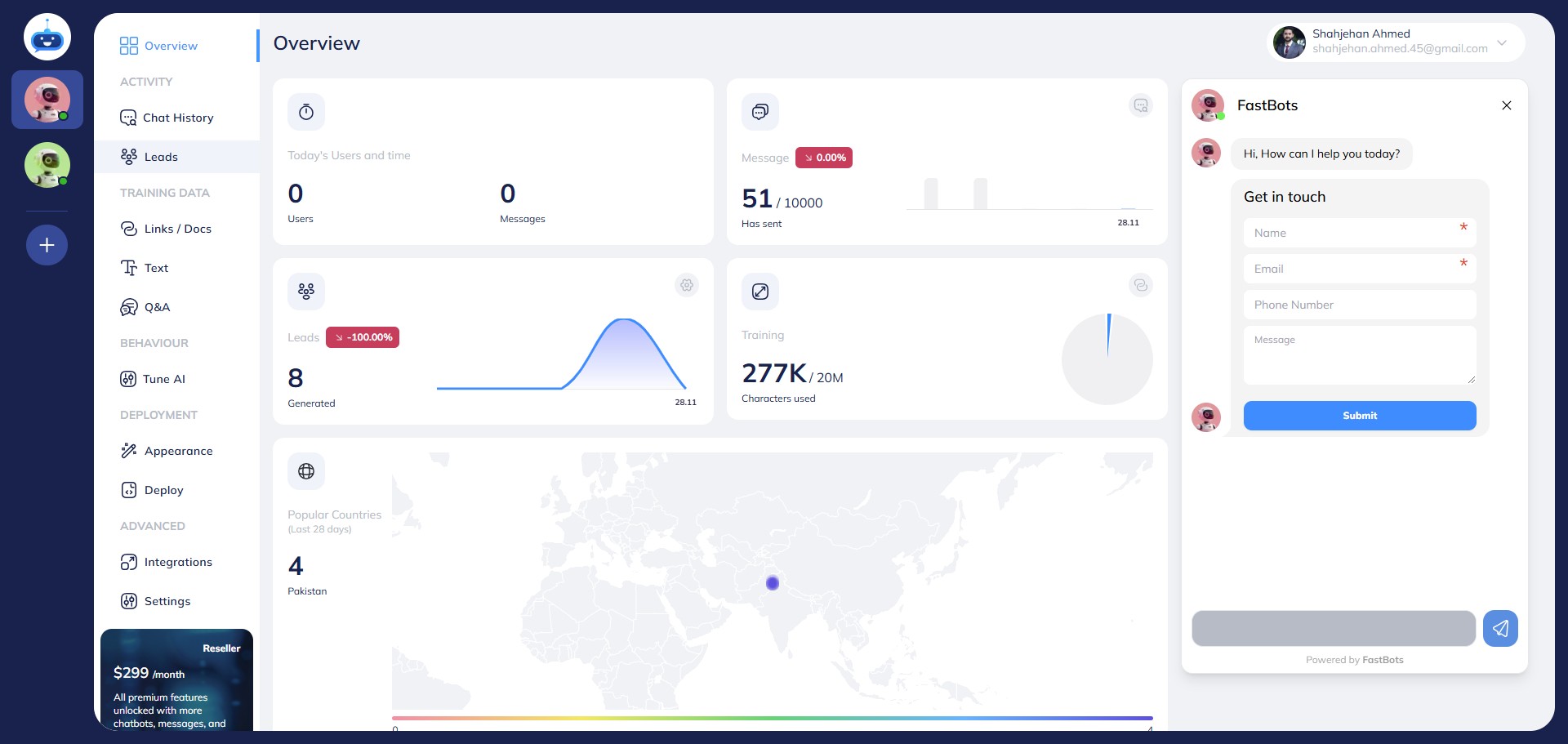Click the rainbow color scale bar below map
1568x744 pixels.
pos(772,718)
